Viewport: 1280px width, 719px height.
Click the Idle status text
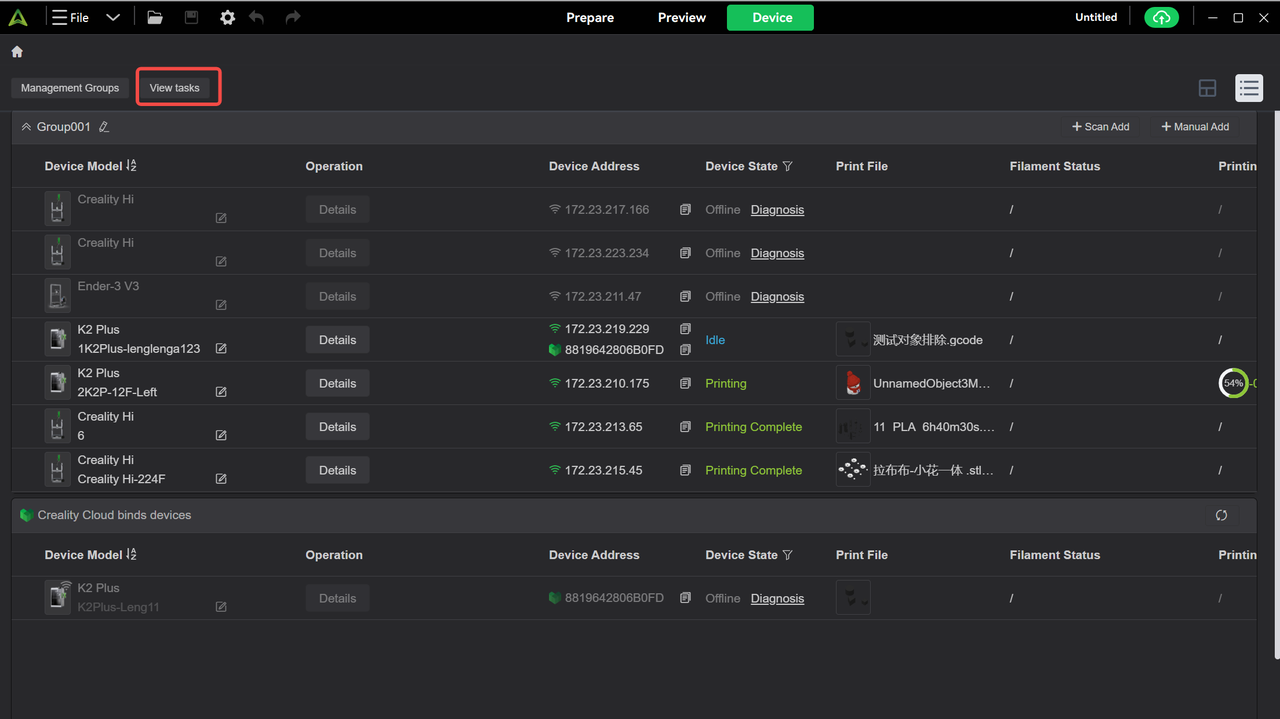tap(715, 340)
